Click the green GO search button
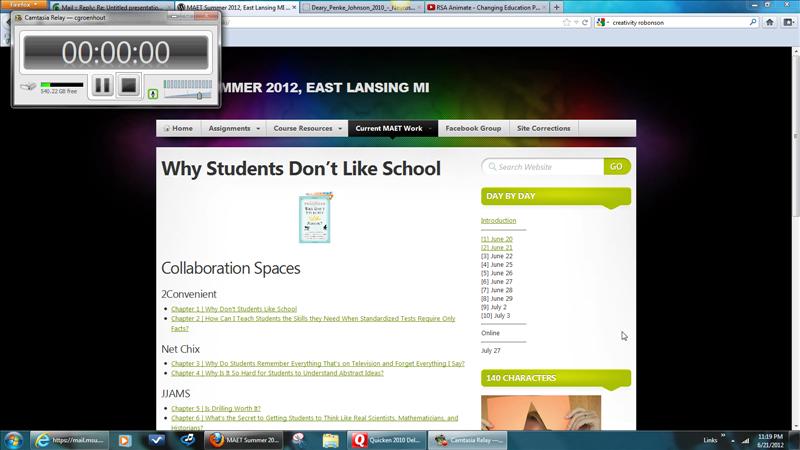Image resolution: width=800 pixels, height=450 pixels. tap(617, 166)
